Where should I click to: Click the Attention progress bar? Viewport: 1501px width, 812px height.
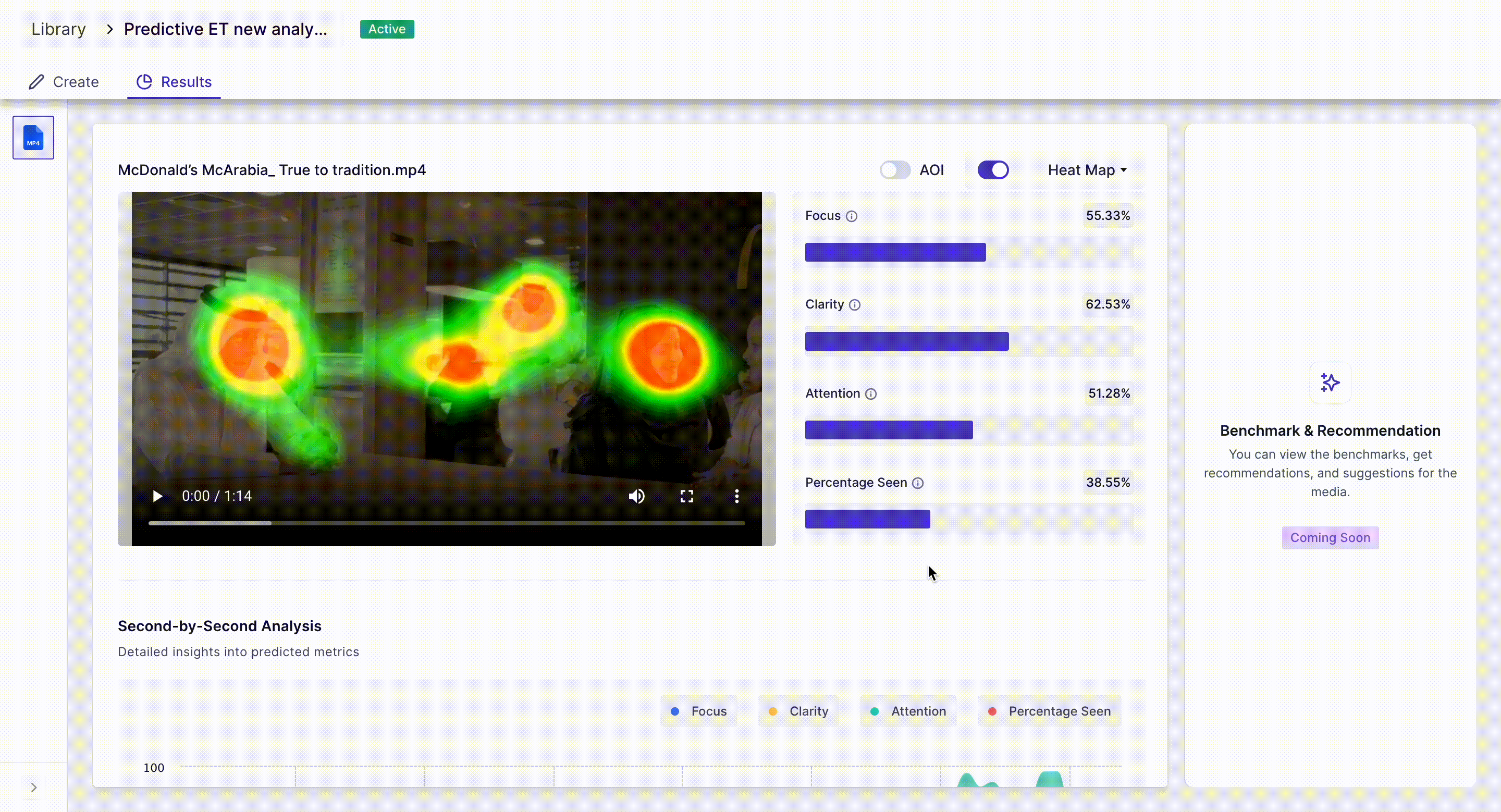click(969, 430)
